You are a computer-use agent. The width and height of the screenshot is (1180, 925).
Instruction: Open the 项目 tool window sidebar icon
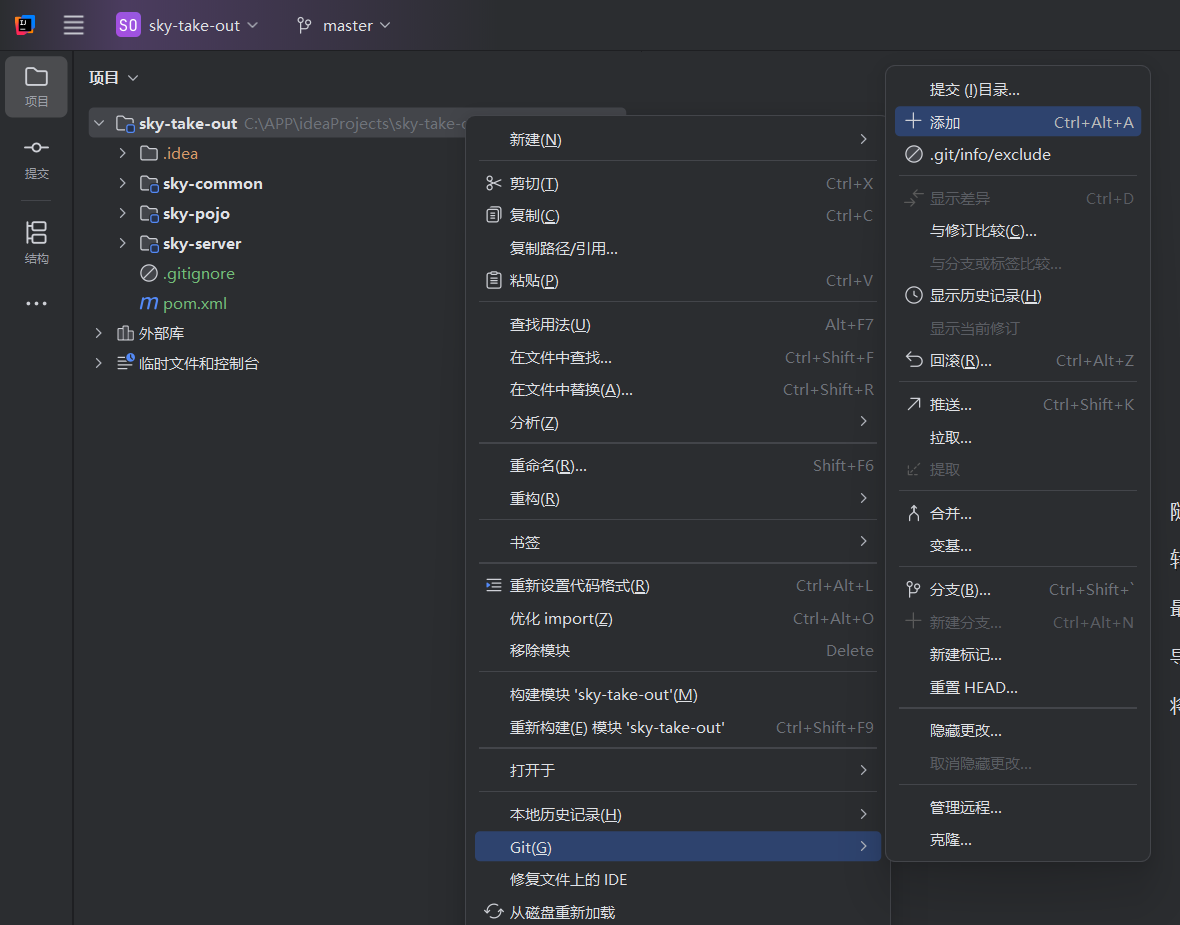coord(36,87)
